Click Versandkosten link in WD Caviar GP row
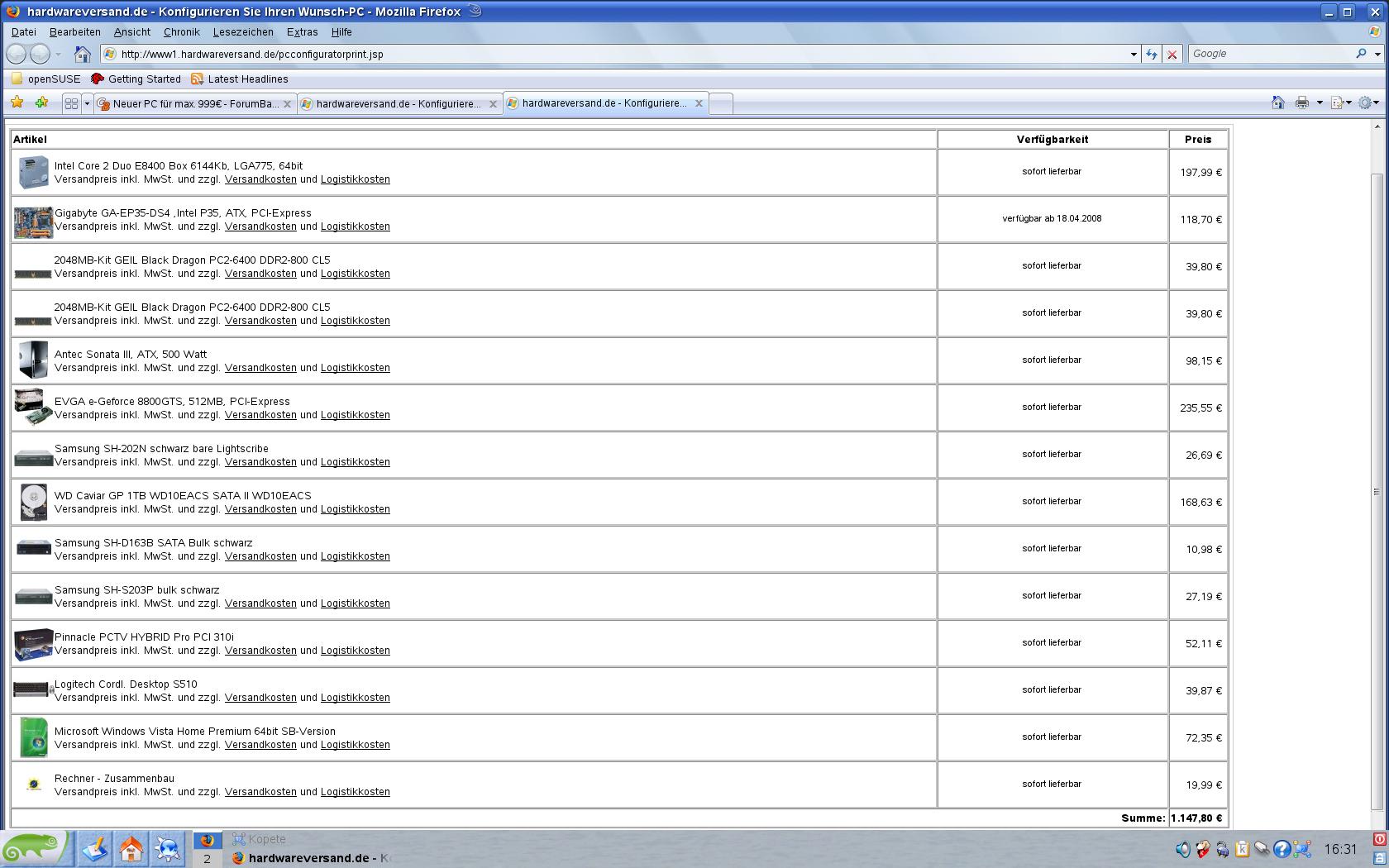Image resolution: width=1389 pixels, height=868 pixels. tap(260, 509)
